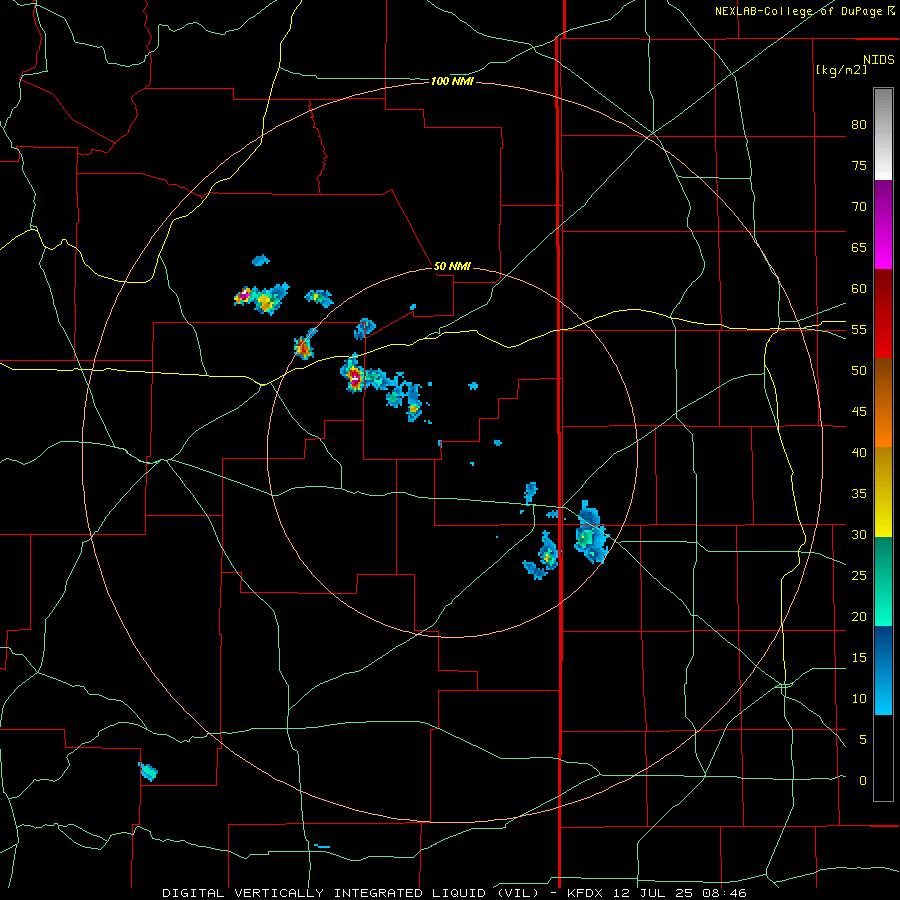The height and width of the screenshot is (900, 900).
Task: Click the 70 value on the color scale
Action: pos(859,207)
